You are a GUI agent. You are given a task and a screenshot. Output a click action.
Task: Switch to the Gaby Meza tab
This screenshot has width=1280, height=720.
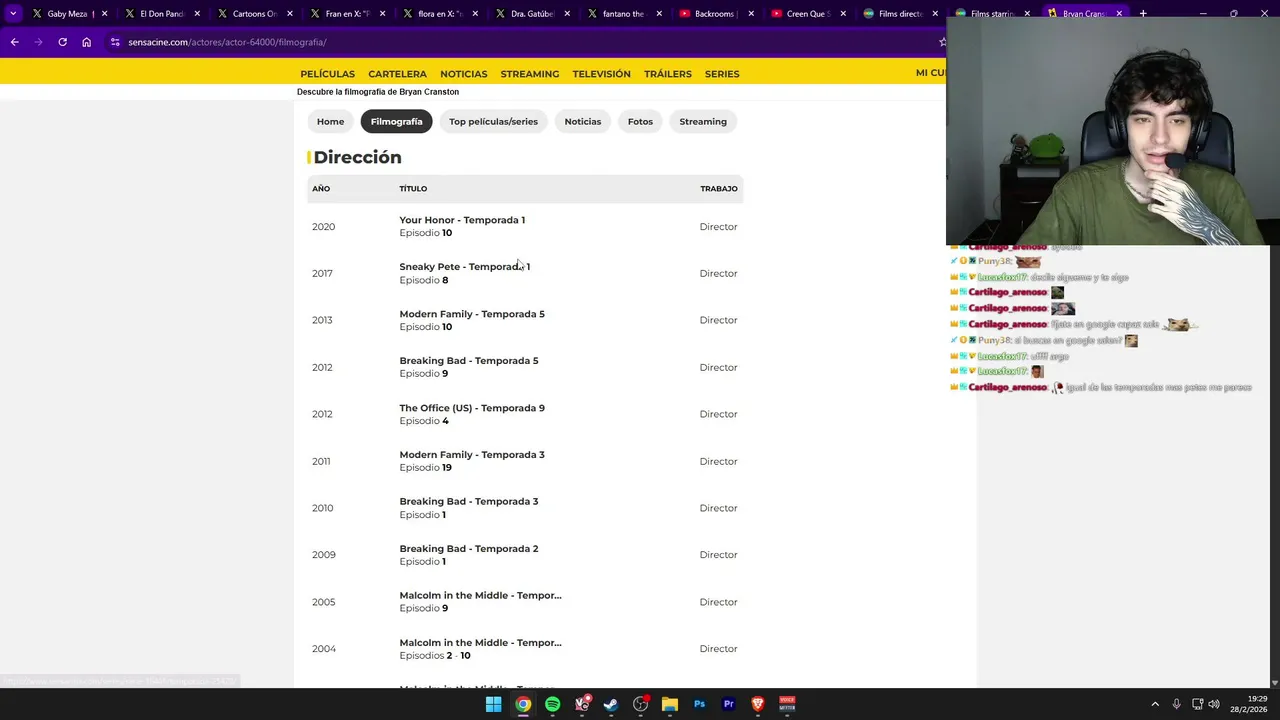pos(68,14)
